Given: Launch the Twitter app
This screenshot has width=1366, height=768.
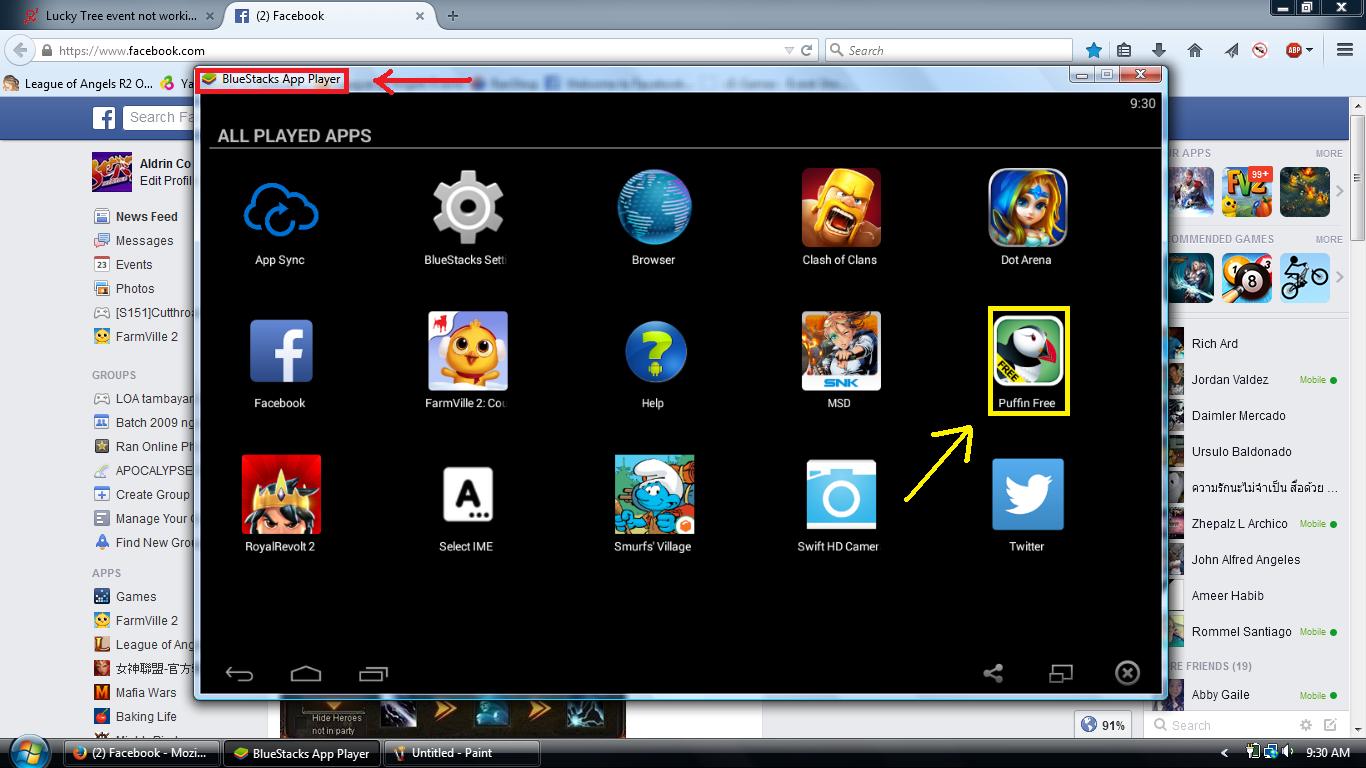Looking at the screenshot, I should pos(1027,495).
